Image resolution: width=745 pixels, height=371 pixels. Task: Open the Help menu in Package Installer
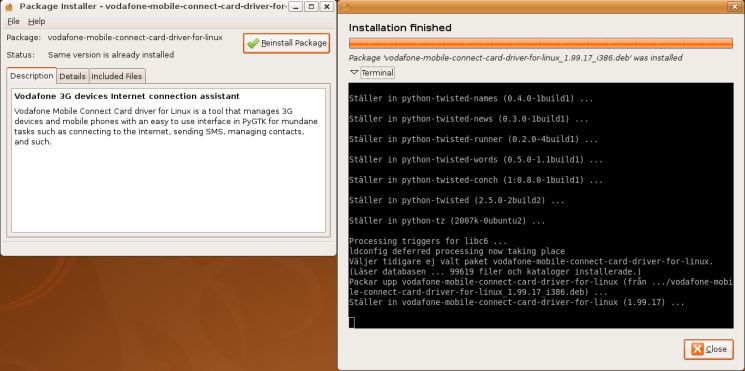pos(37,21)
